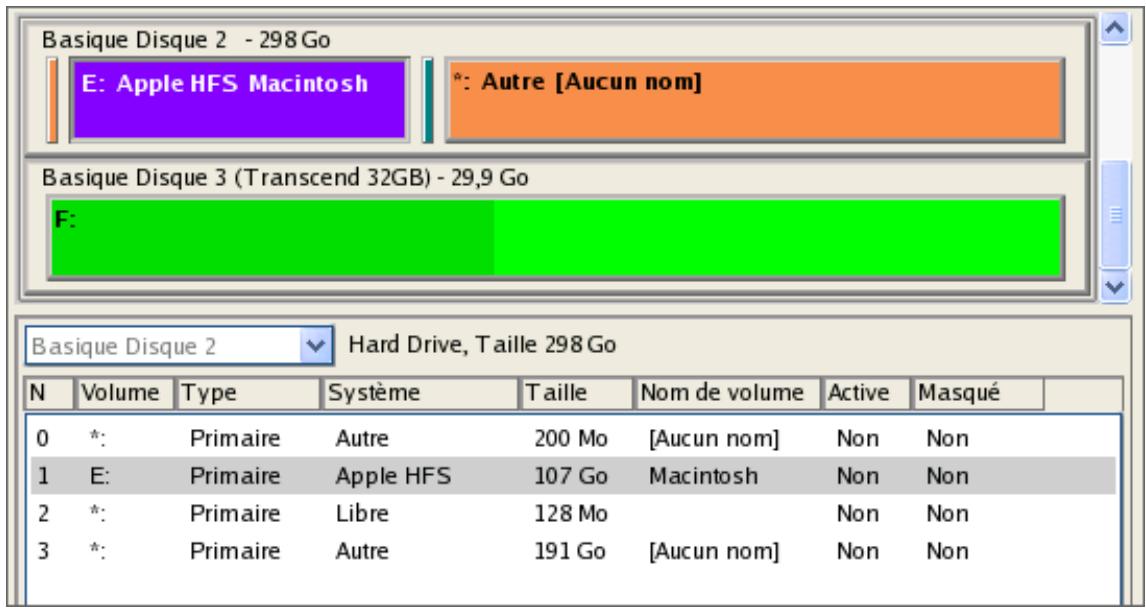Click the scroll up arrow of disk map
1146x609 pixels.
[1115, 30]
